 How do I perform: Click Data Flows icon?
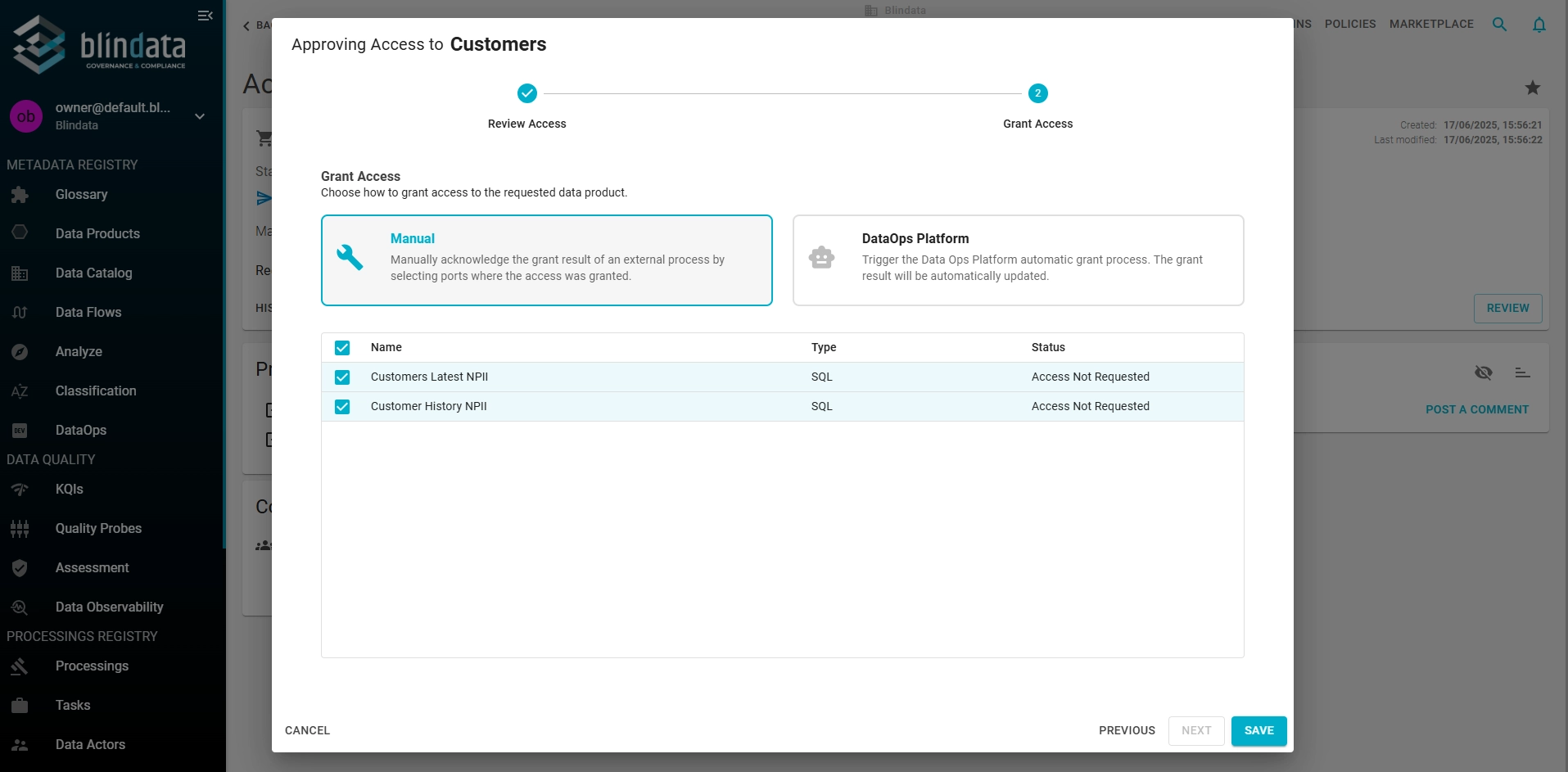point(20,313)
